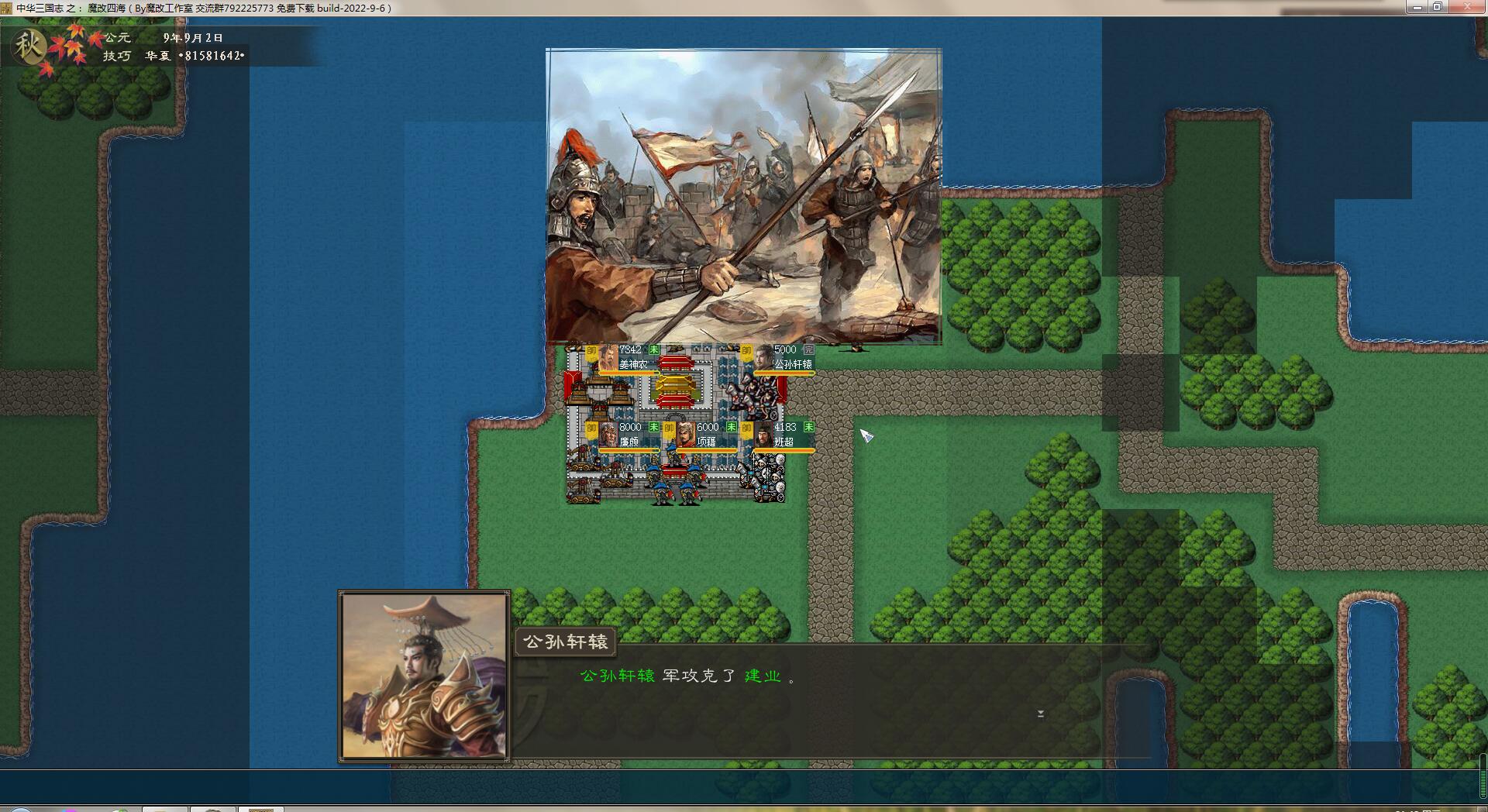The width and height of the screenshot is (1488, 812).
Task: Click the green 未 badge on 廉颇's unit
Action: pos(654,427)
